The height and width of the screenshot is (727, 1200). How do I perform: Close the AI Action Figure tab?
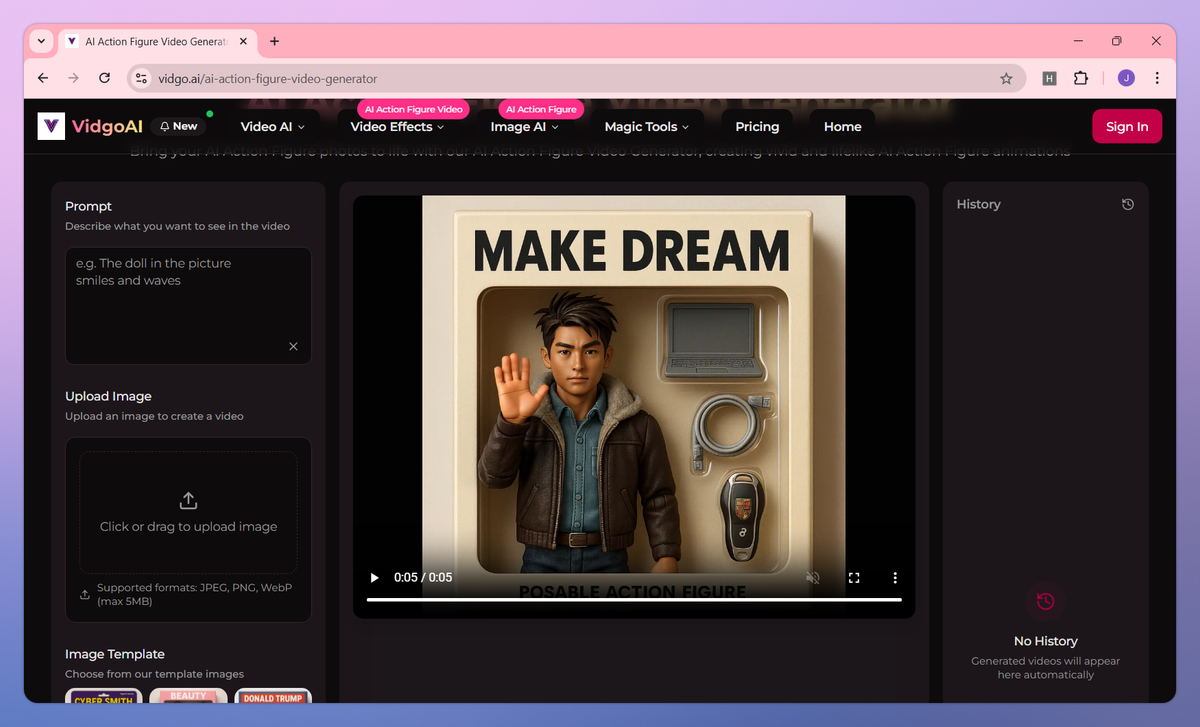click(x=244, y=41)
